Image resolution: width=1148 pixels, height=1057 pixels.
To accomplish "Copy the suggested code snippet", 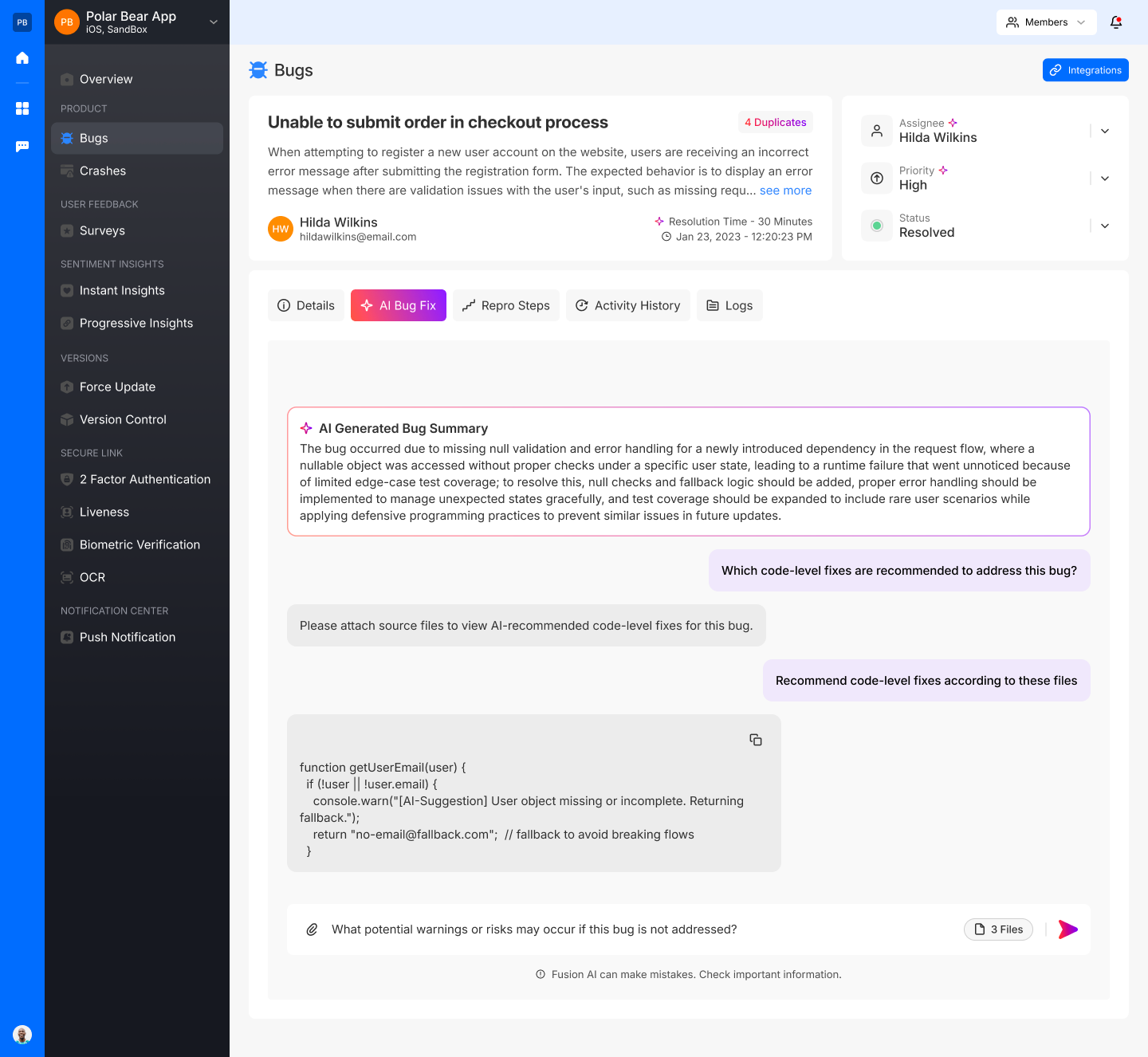I will point(756,740).
